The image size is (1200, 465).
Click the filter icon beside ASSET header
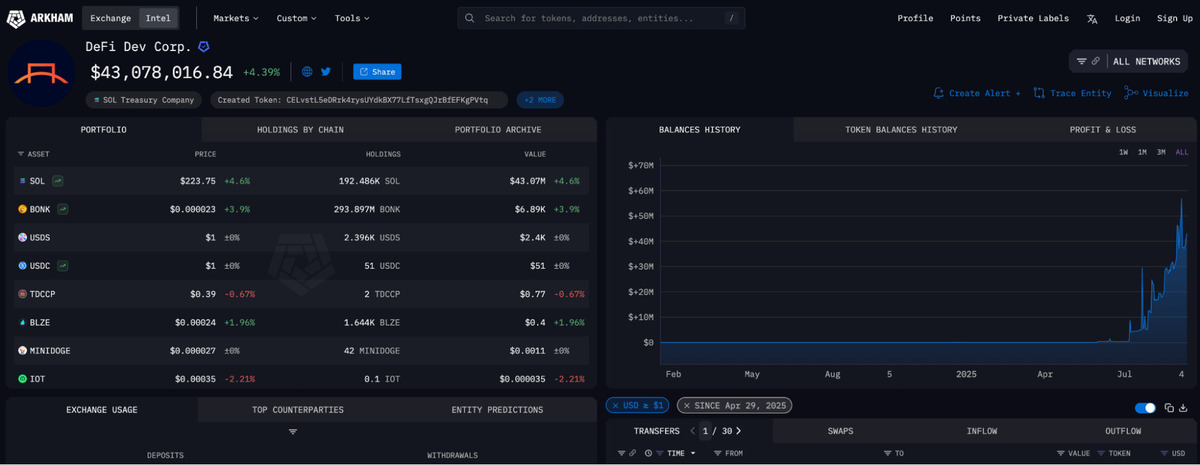coord(21,154)
